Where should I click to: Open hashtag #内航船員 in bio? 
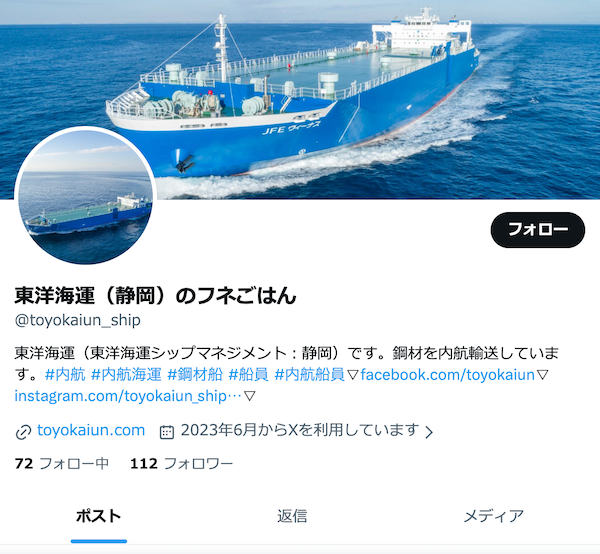point(310,375)
